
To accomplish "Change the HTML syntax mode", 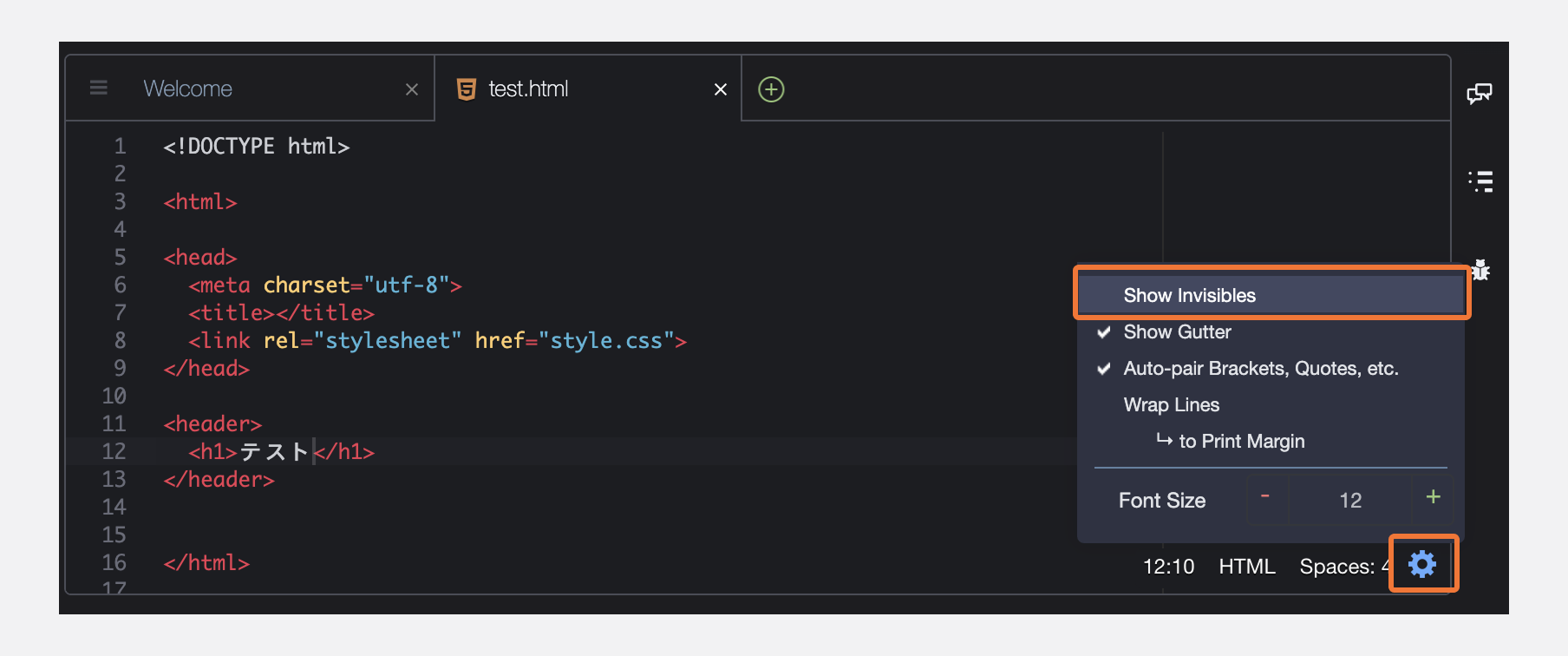I will point(1246,567).
